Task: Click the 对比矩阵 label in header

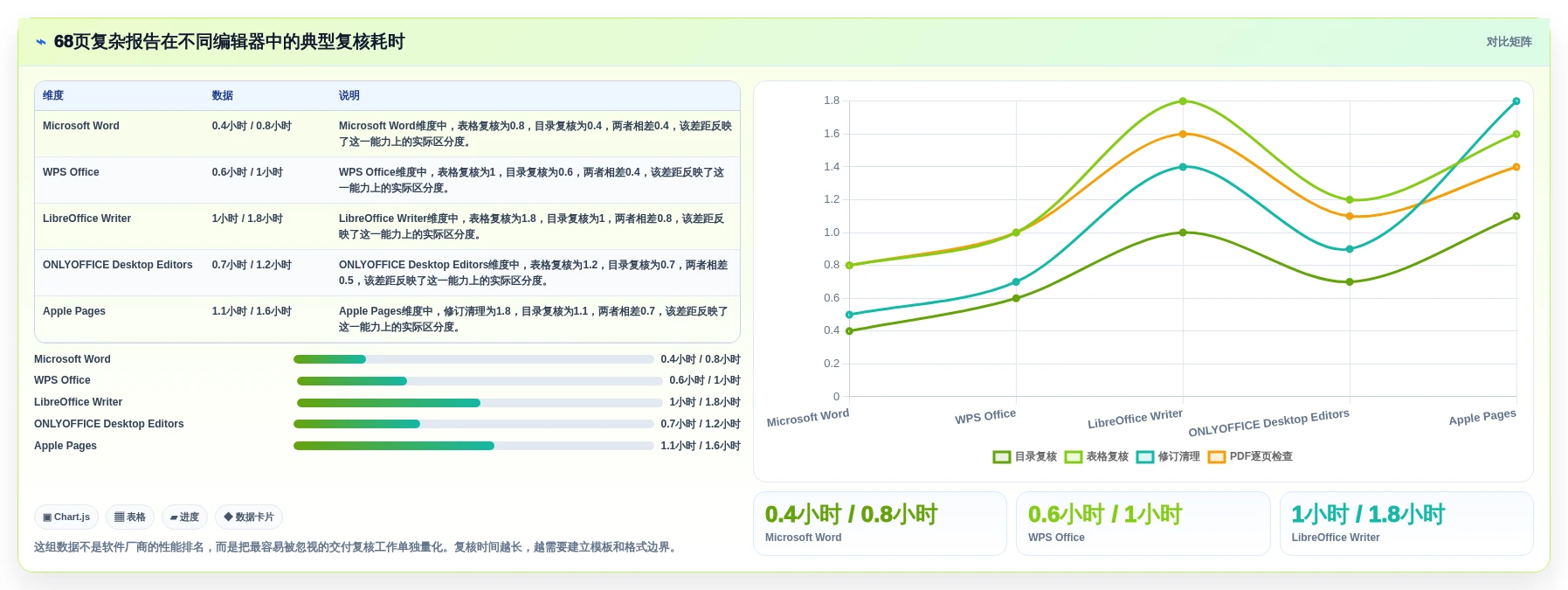Action: [x=1509, y=42]
